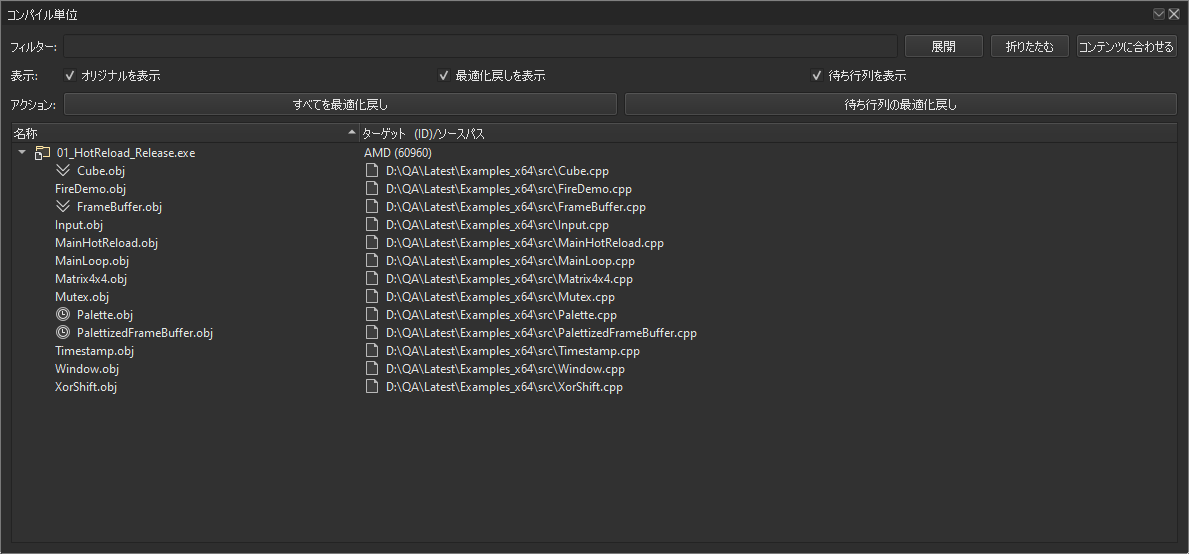The image size is (1189, 554).
Task: Click the deoptimized chevron icon on Cube.obj
Action: 63,171
